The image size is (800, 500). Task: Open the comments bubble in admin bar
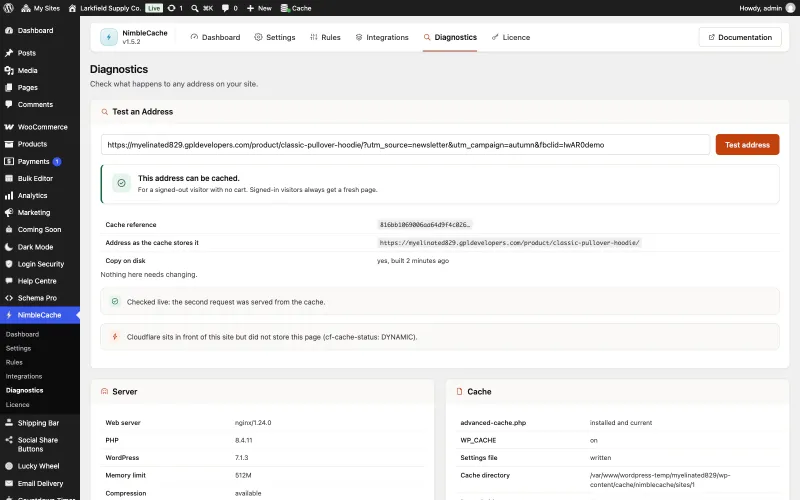point(230,8)
